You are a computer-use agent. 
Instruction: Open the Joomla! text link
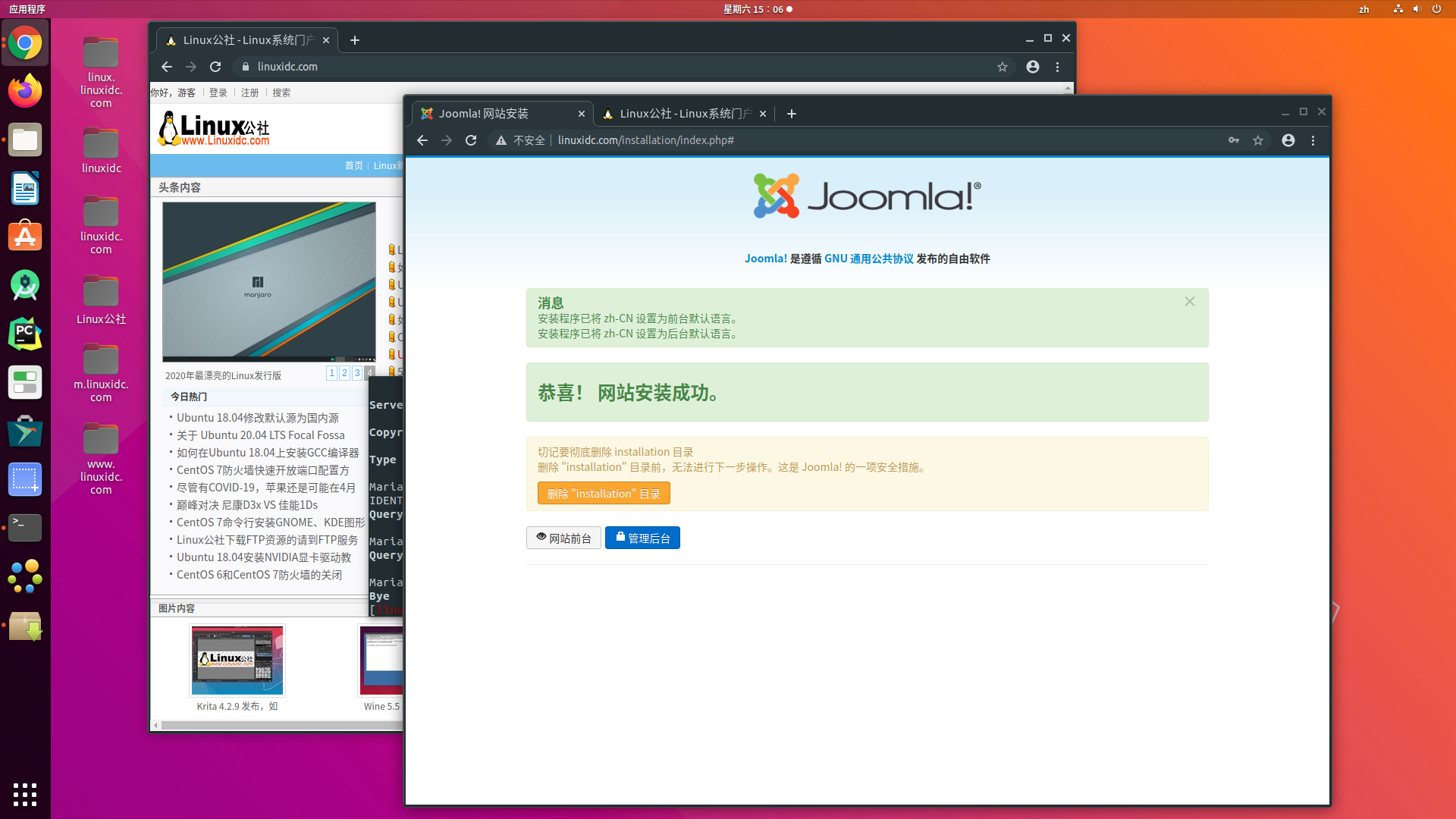[x=766, y=259]
